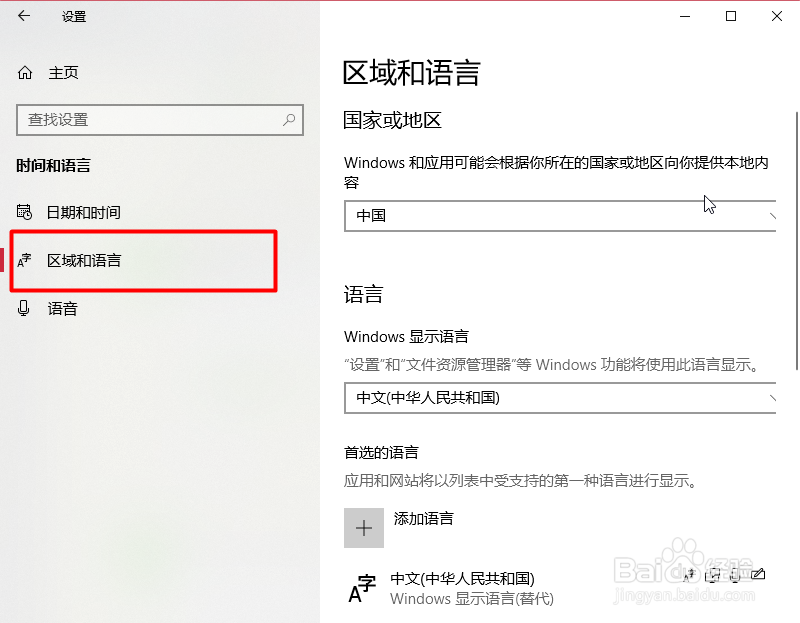Click the calendar icon beside 日期和时间
This screenshot has height=623, width=800.
pyautogui.click(x=24, y=212)
